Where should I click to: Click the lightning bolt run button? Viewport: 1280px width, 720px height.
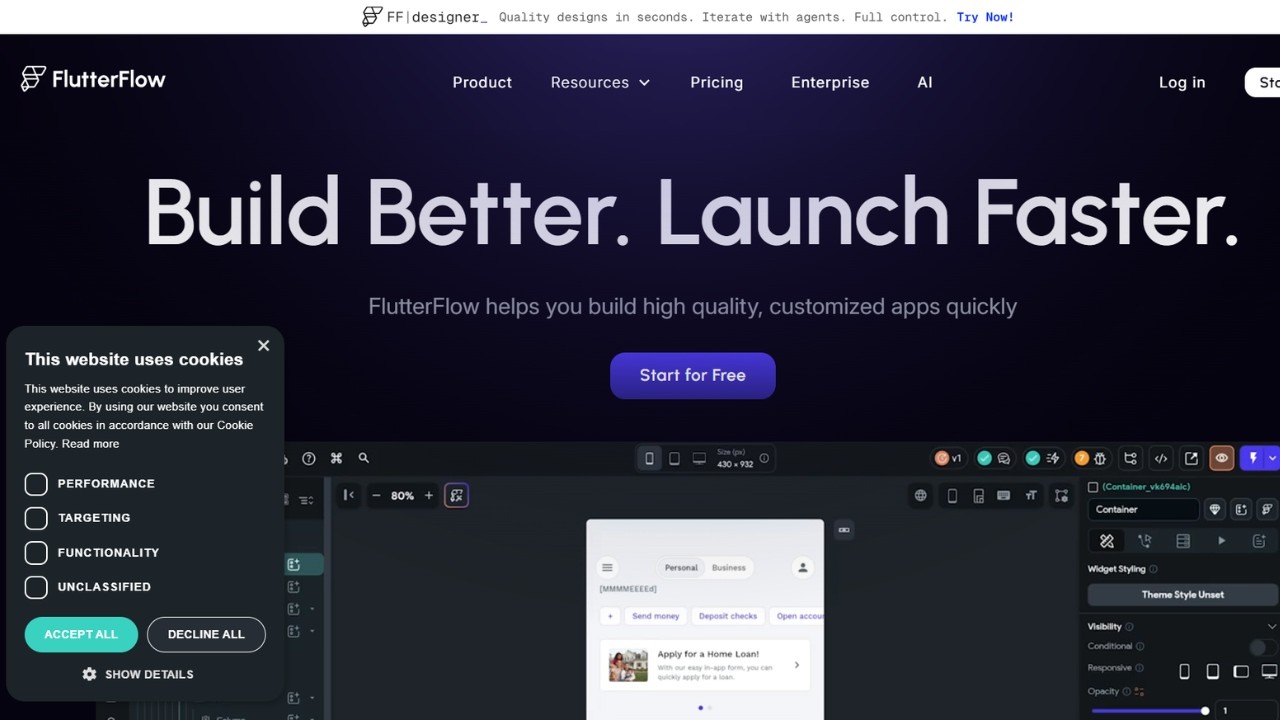(x=1253, y=458)
